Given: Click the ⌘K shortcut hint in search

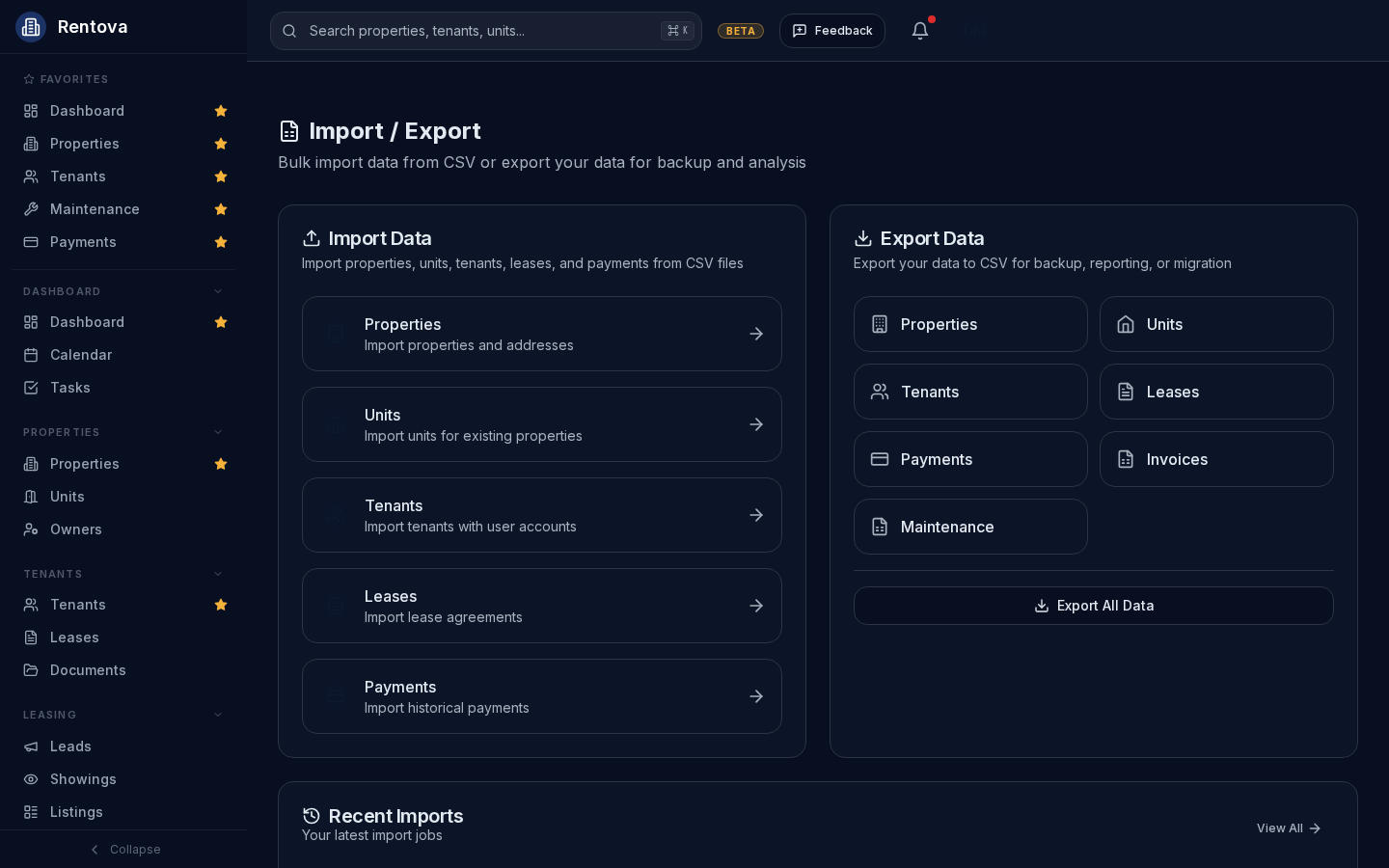Looking at the screenshot, I should [x=677, y=31].
